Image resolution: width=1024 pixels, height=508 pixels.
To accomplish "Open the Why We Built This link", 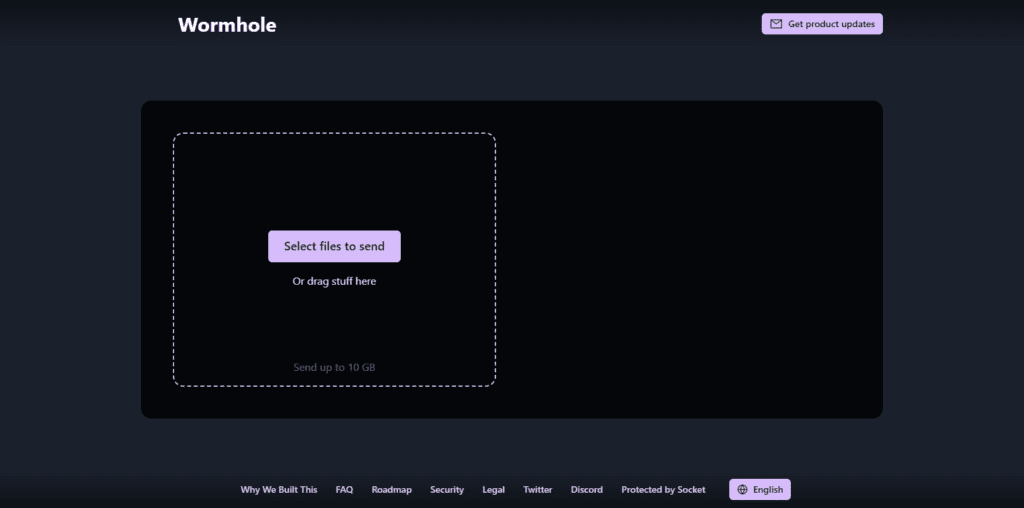I will tap(279, 490).
